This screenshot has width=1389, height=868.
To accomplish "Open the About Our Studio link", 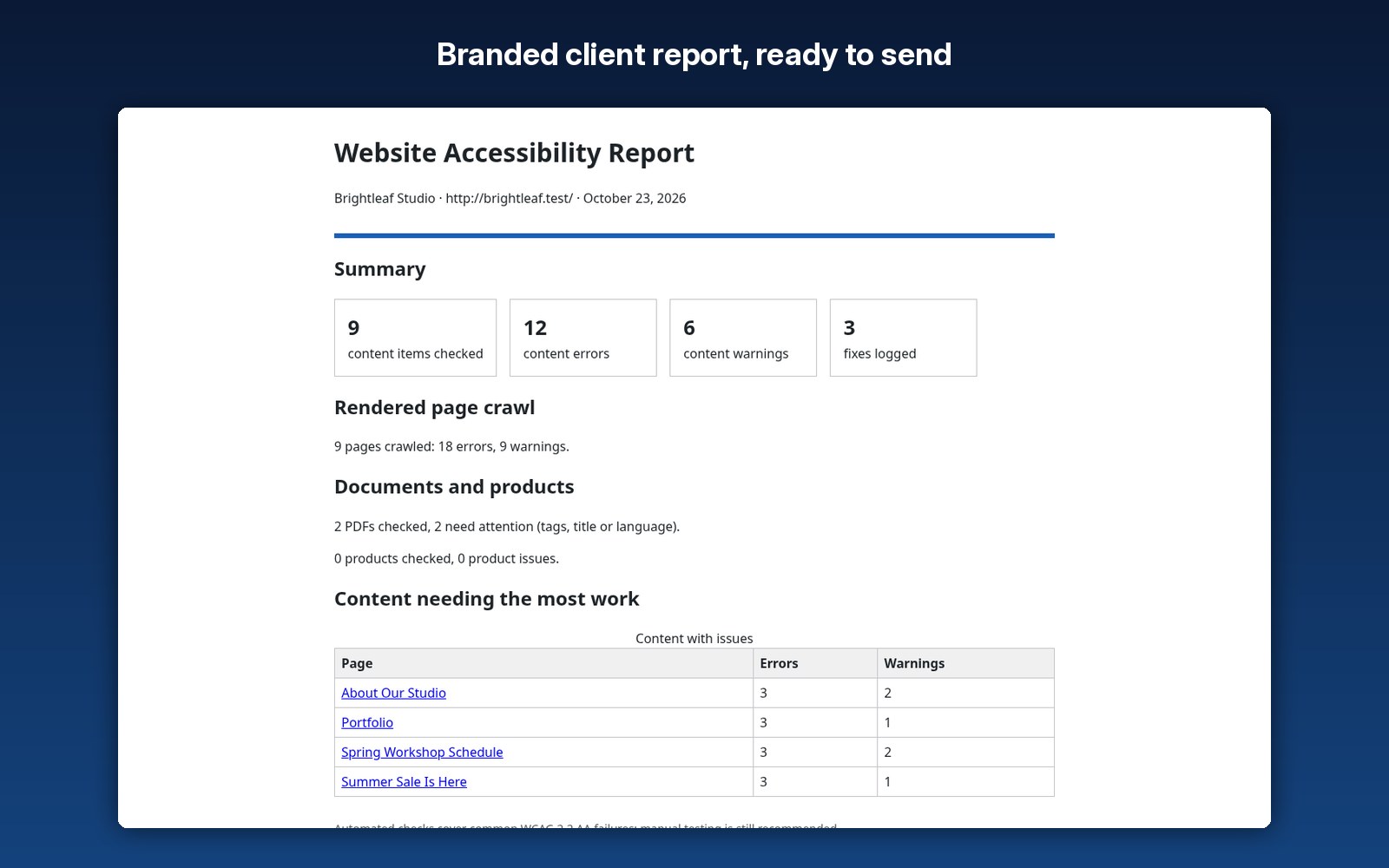I will pyautogui.click(x=393, y=693).
